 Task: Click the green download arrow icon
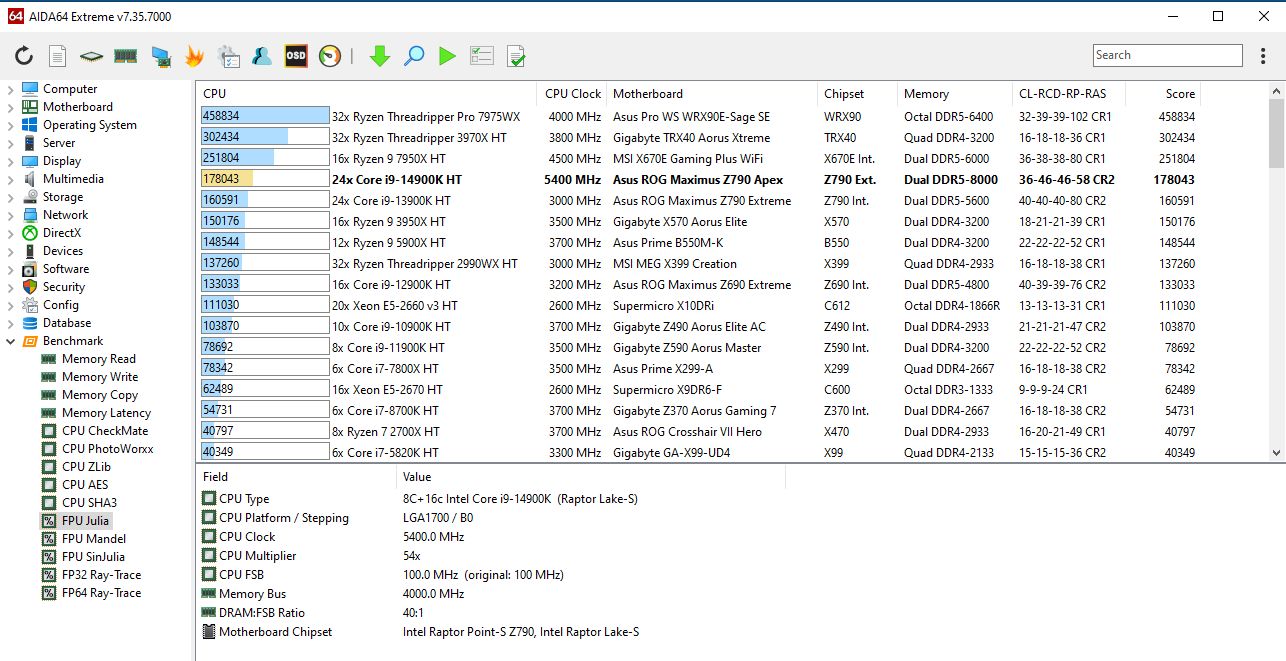click(x=379, y=56)
